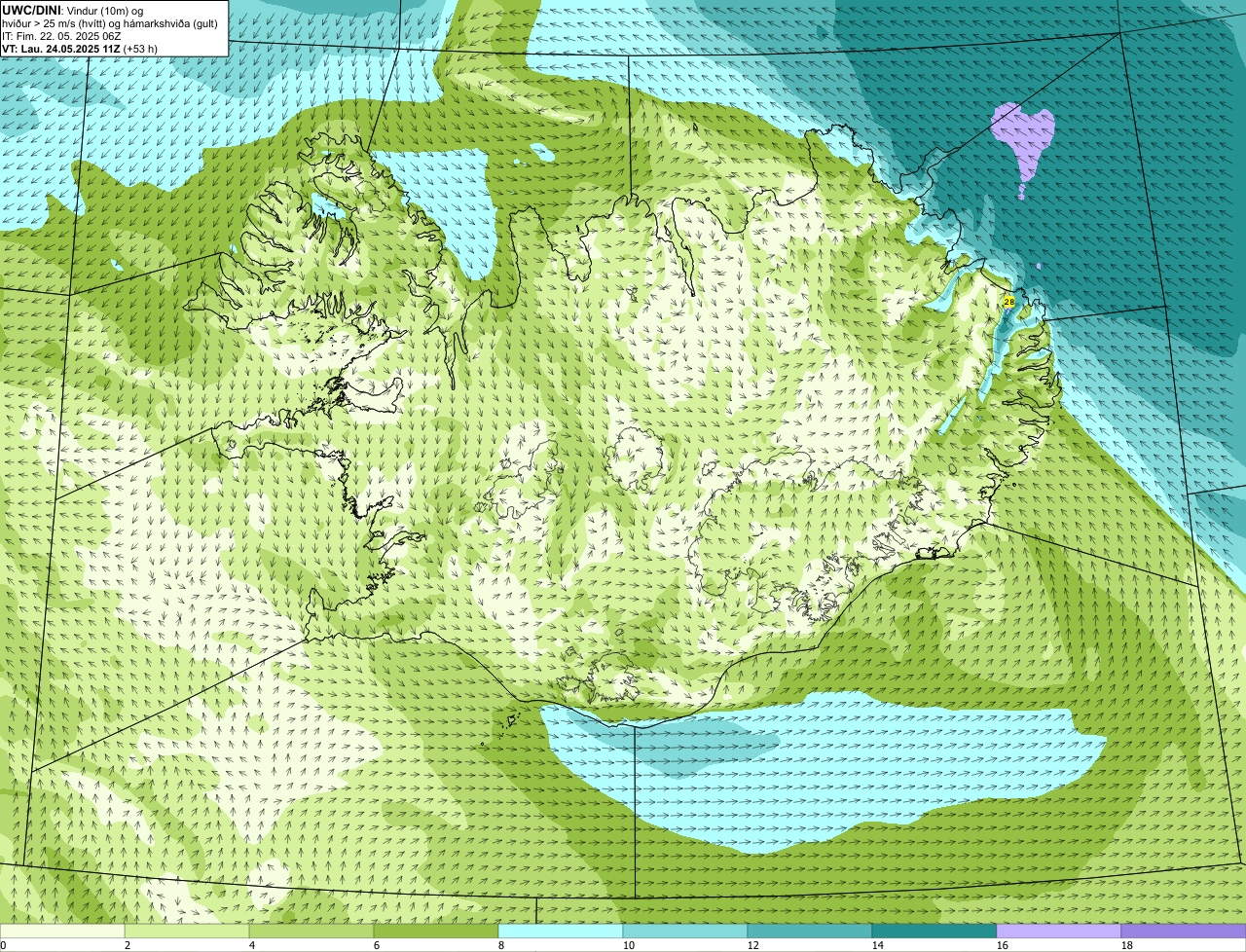Click the 10–12 m/s cyan legend swatch
Viewport: 1246px width, 952px height.
pyautogui.click(x=685, y=932)
